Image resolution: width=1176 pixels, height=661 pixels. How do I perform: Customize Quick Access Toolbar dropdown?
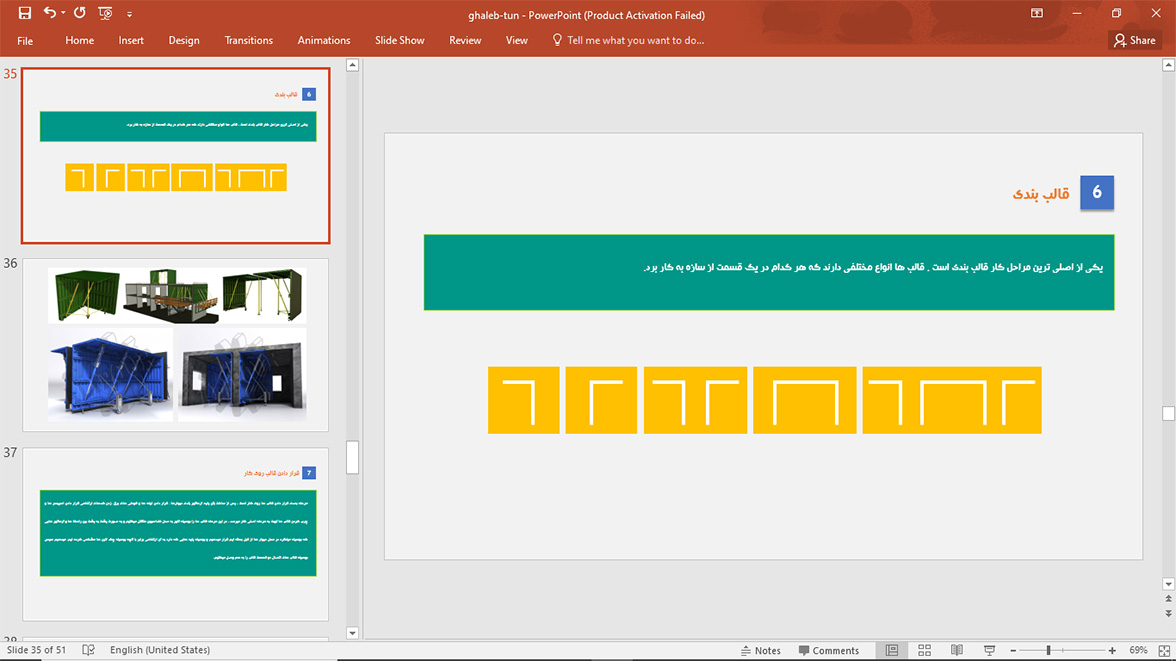(x=129, y=14)
